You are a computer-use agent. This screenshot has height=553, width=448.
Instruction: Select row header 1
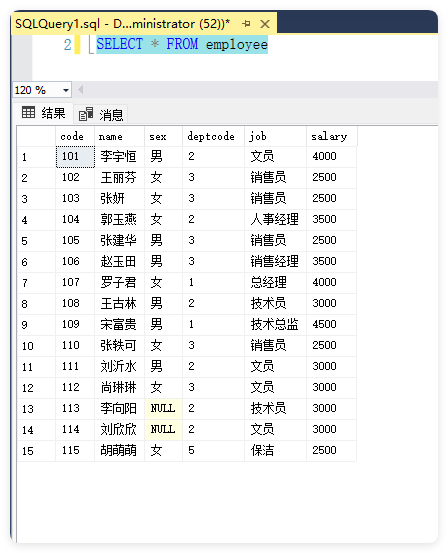coord(36,157)
